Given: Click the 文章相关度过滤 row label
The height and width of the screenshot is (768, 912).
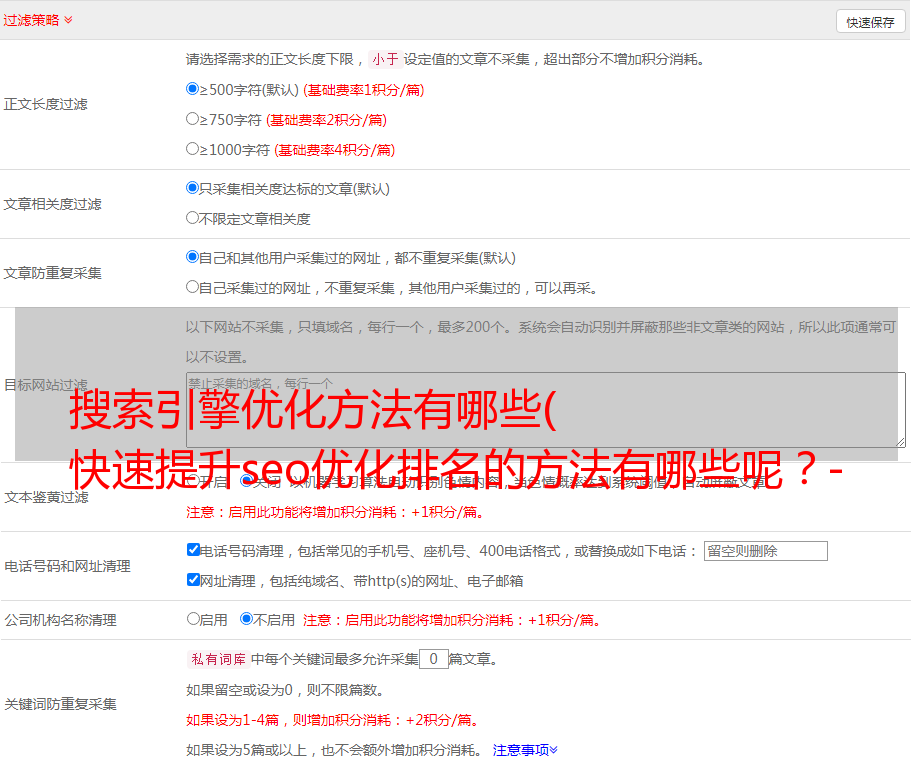Looking at the screenshot, I should (x=52, y=204).
